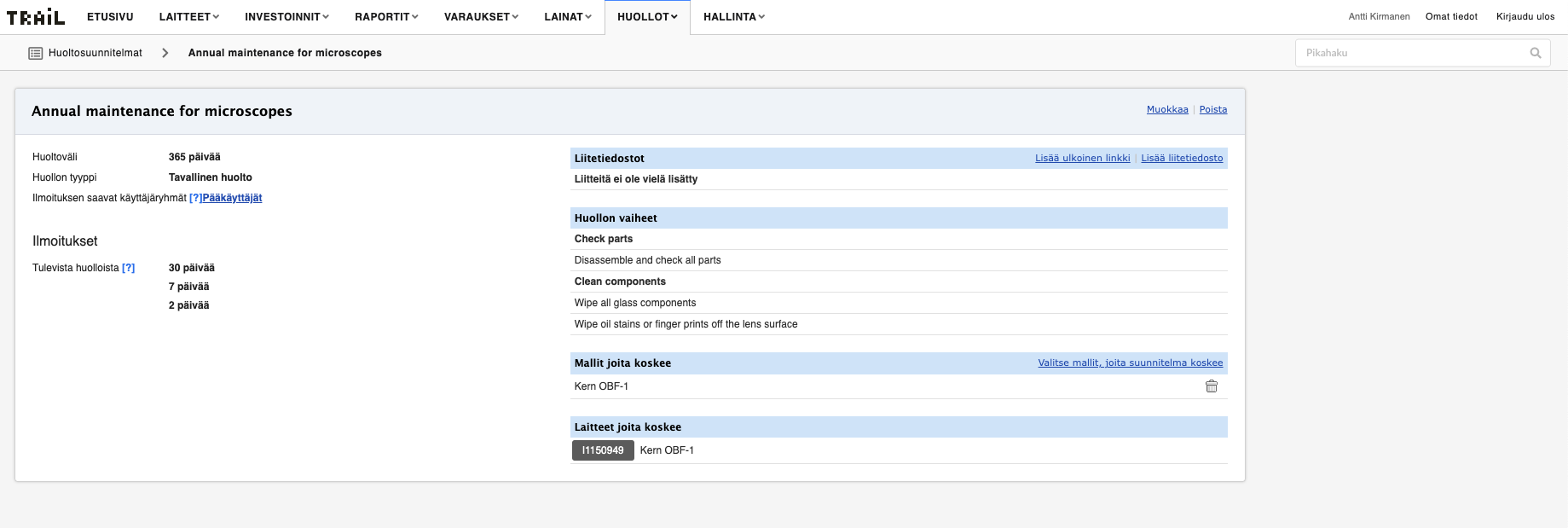Open the HUOLLOT tab menu
Screen dimensions: 1568x528
[647, 17]
